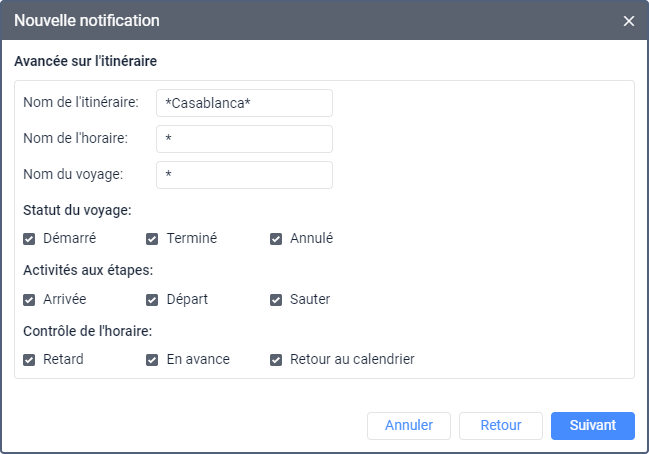Click the "Nom de l'horaire:" label
Screen dimensions: 649x454
[x=75, y=139]
